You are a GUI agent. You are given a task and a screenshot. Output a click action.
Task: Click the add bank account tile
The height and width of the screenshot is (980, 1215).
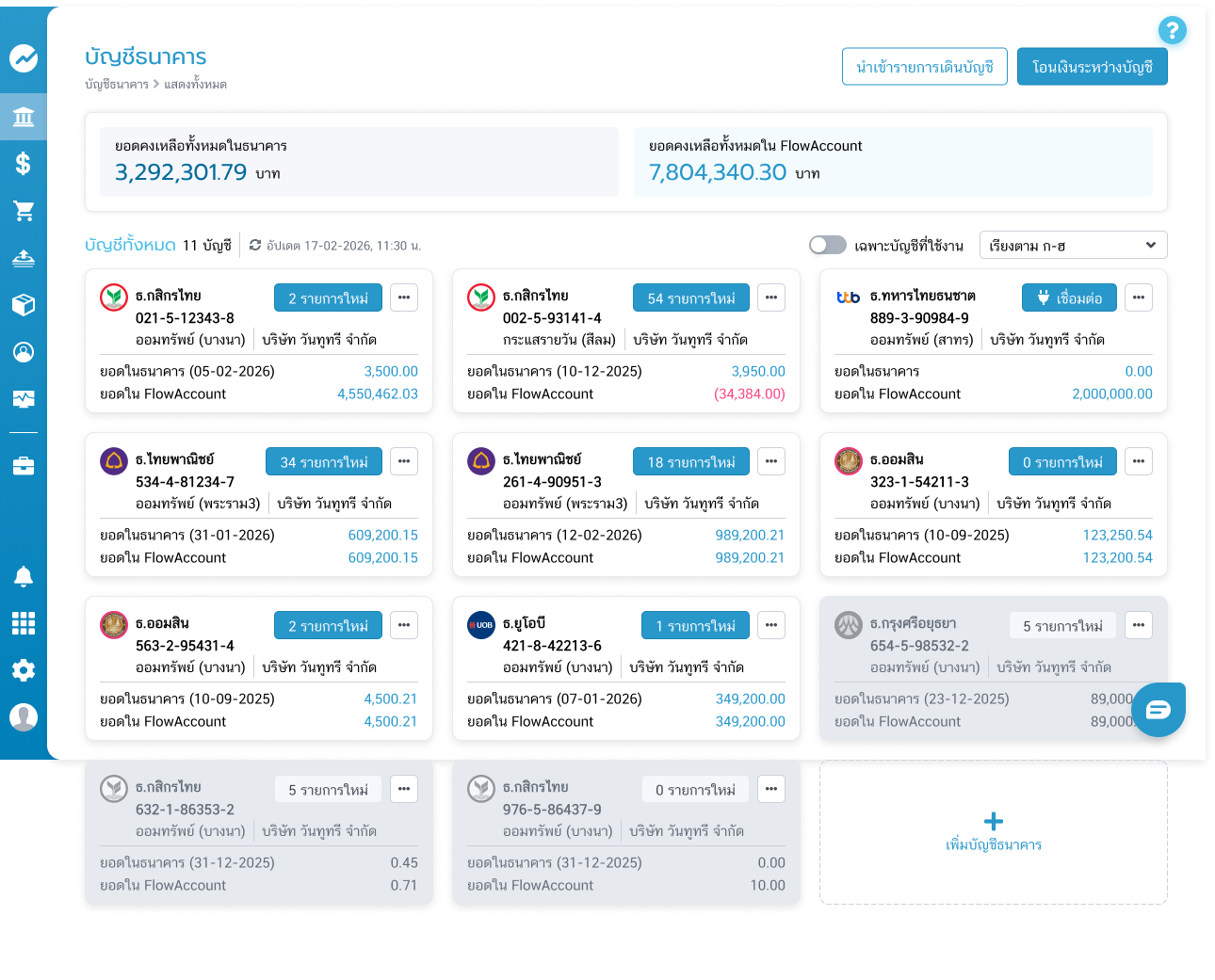click(x=993, y=832)
